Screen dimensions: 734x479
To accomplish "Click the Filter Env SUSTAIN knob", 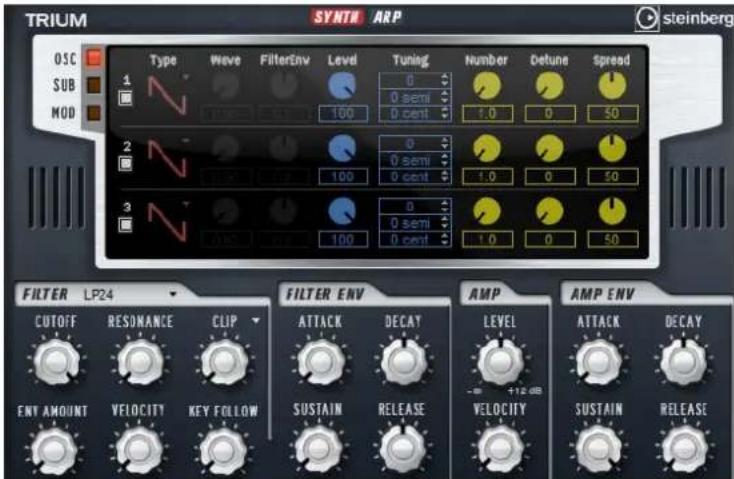I will 318,449.
